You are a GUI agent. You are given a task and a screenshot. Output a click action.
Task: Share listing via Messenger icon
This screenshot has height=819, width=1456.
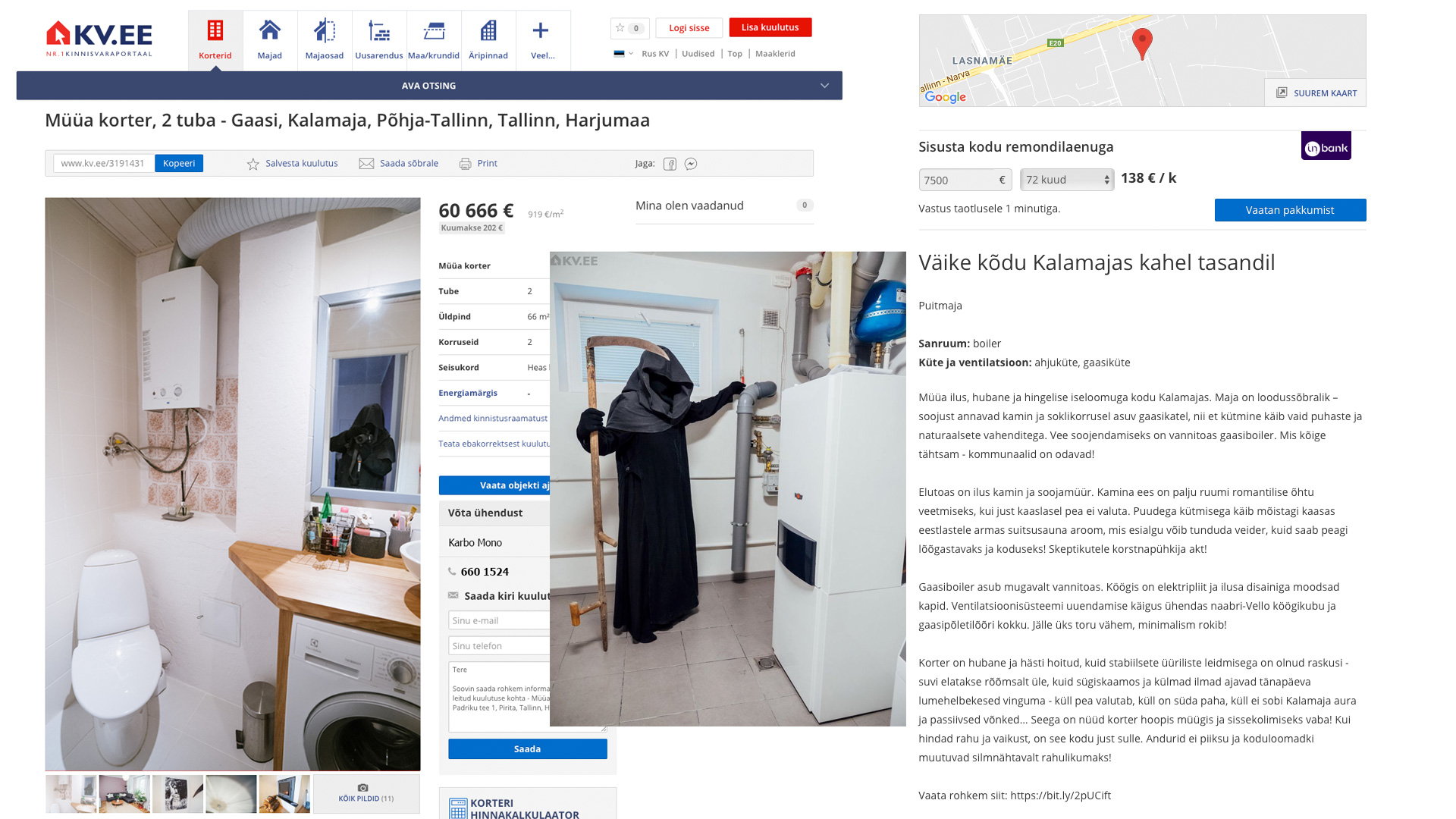coord(691,164)
